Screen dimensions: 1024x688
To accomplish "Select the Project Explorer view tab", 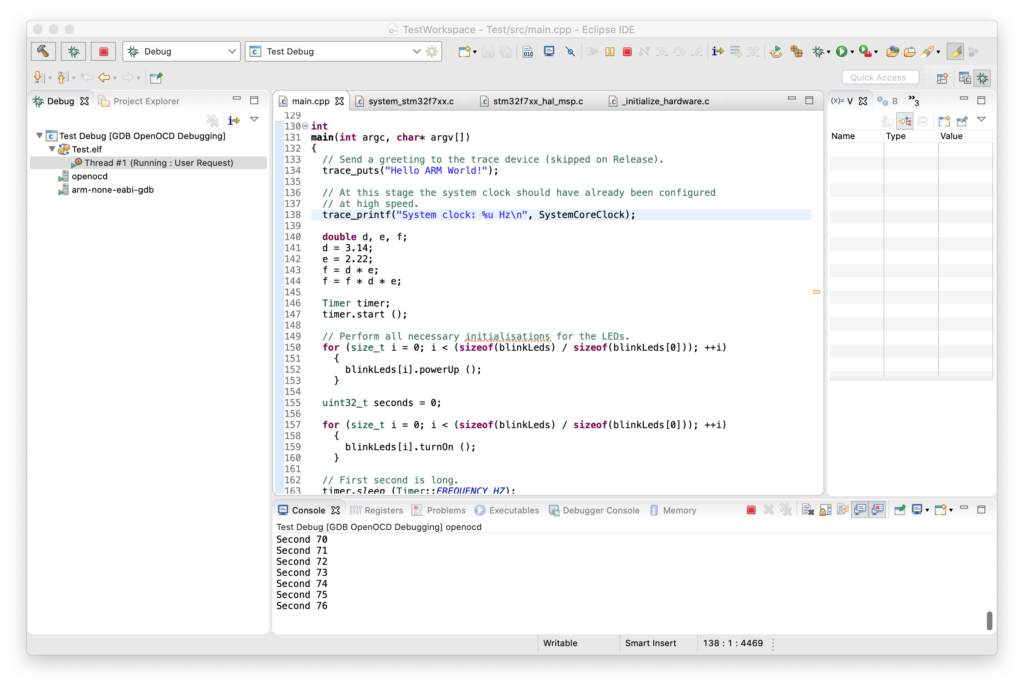I will click(146, 101).
